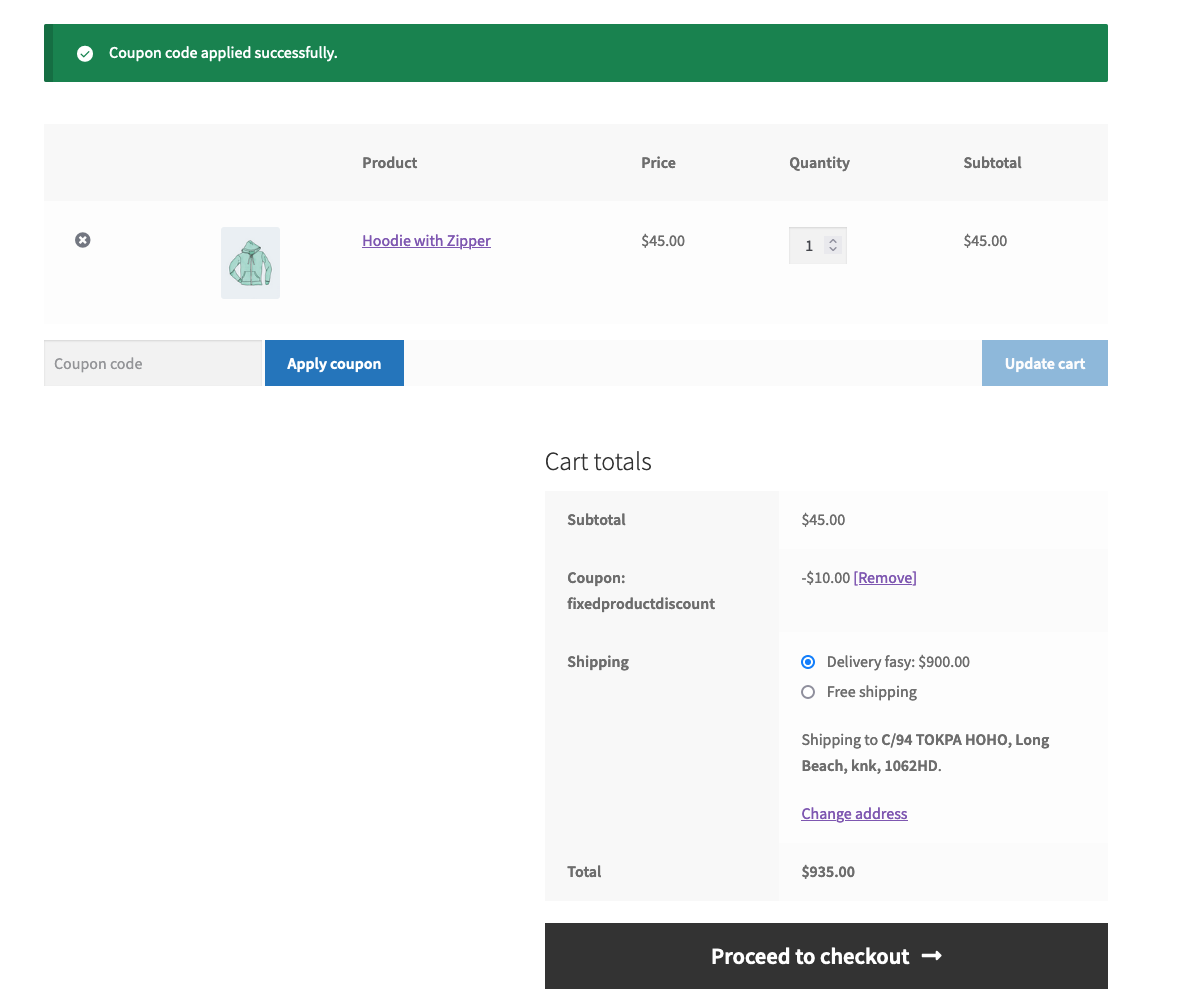Select the Delivery fasy shipping option
The width and height of the screenshot is (1178, 1008).
pyautogui.click(x=808, y=662)
